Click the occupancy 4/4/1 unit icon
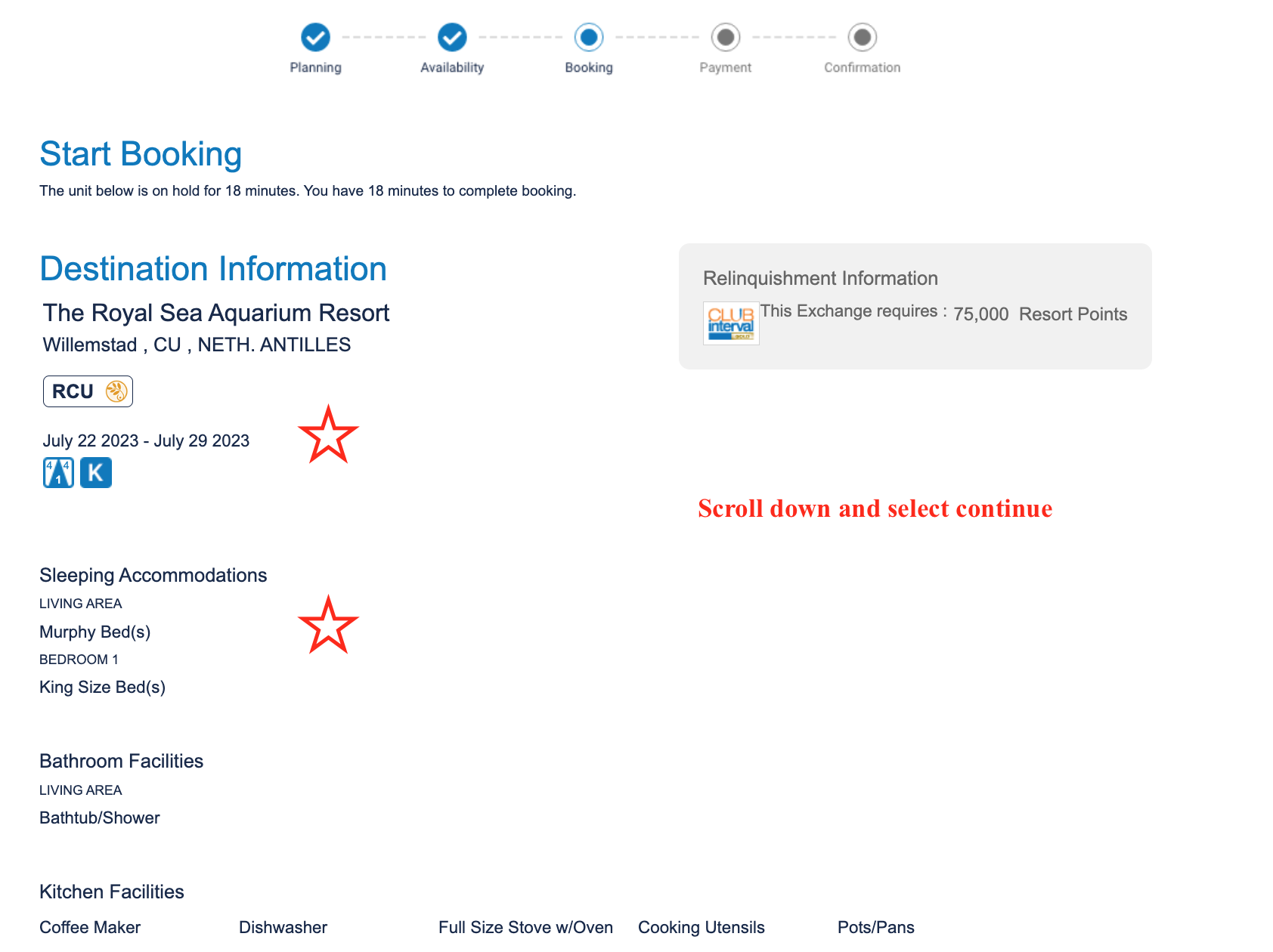The image size is (1273, 952). [x=58, y=473]
